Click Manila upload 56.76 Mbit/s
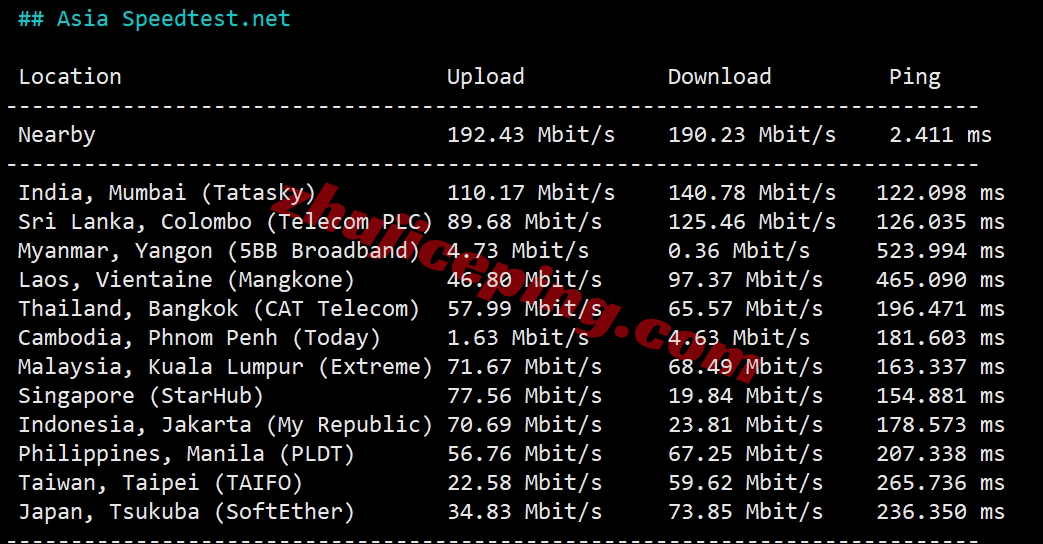This screenshot has width=1043, height=544. [x=524, y=454]
